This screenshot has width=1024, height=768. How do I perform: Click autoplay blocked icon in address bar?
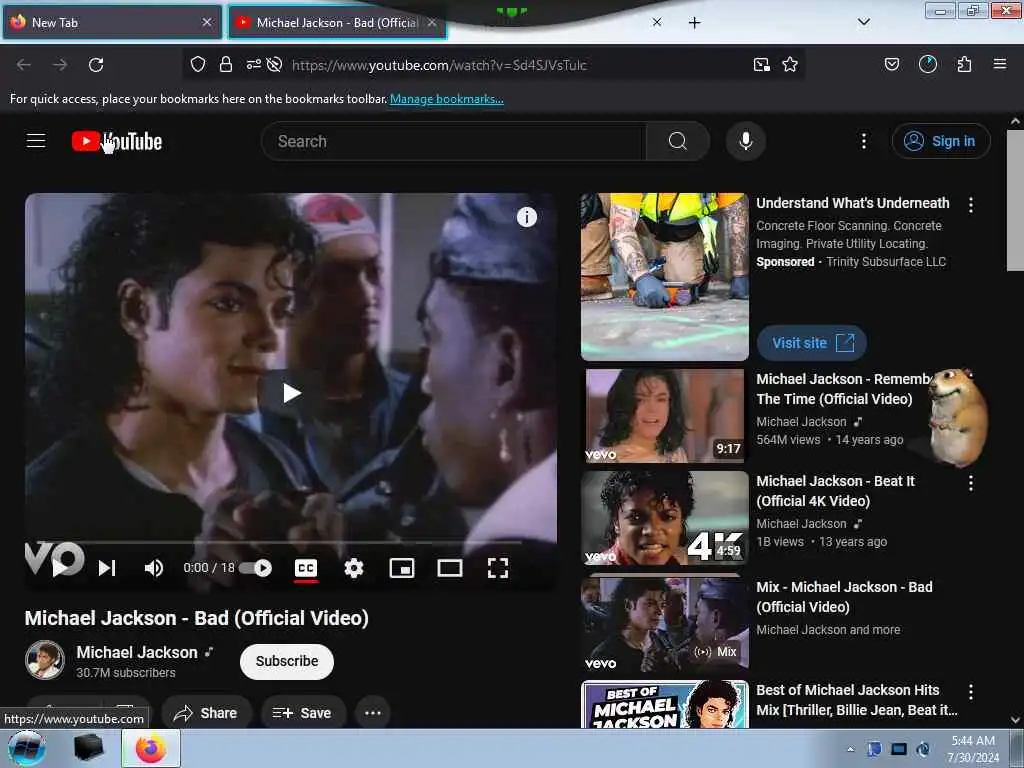click(x=275, y=64)
